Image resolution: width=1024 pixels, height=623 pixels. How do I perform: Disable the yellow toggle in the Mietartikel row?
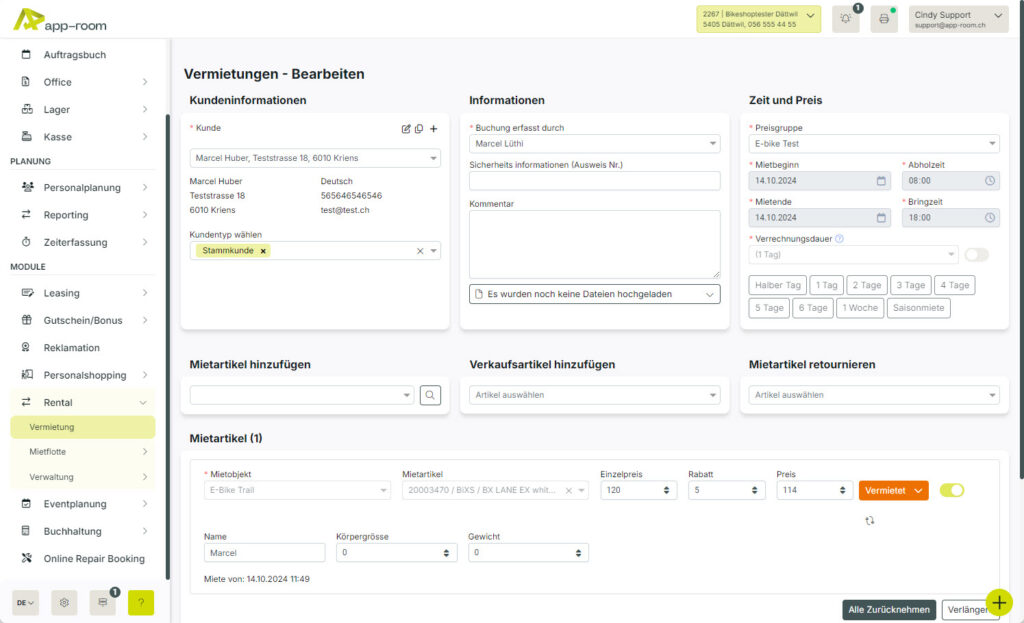point(952,491)
